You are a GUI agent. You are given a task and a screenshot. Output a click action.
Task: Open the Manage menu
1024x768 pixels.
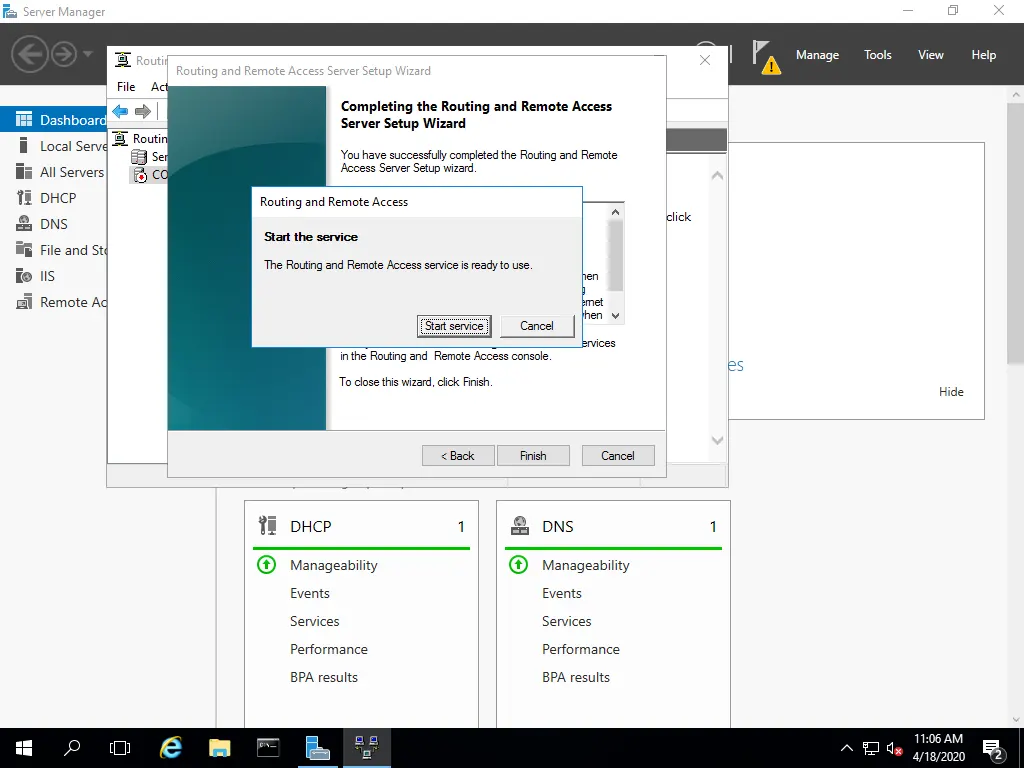(x=817, y=55)
